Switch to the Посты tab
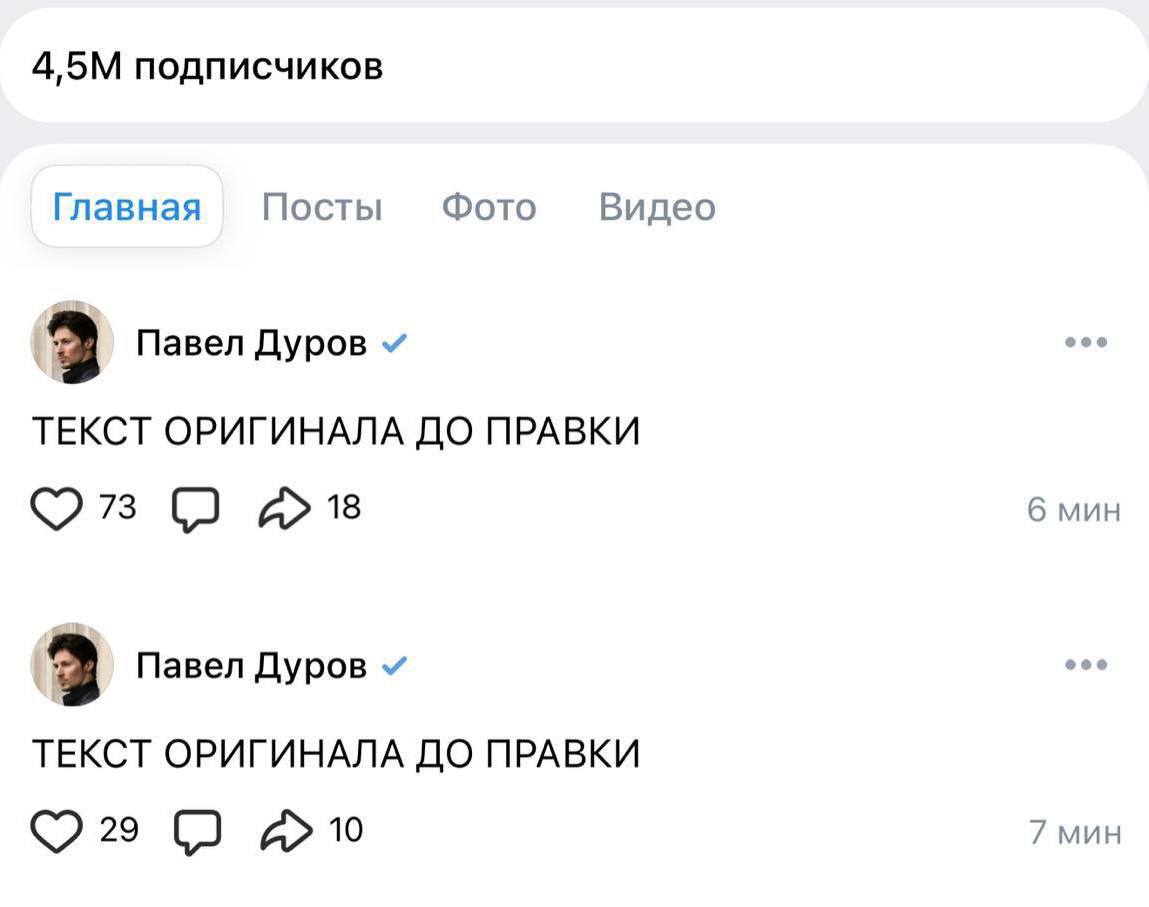The image size is (1149, 907). tap(322, 207)
